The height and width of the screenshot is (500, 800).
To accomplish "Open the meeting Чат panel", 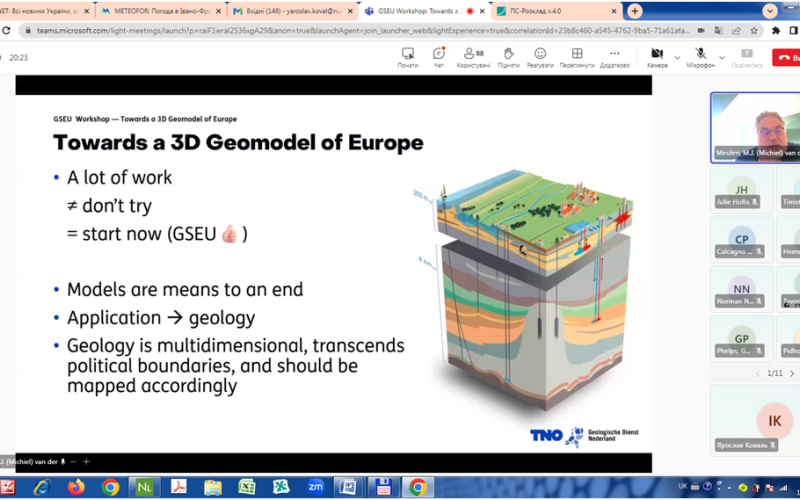I will point(439,58).
